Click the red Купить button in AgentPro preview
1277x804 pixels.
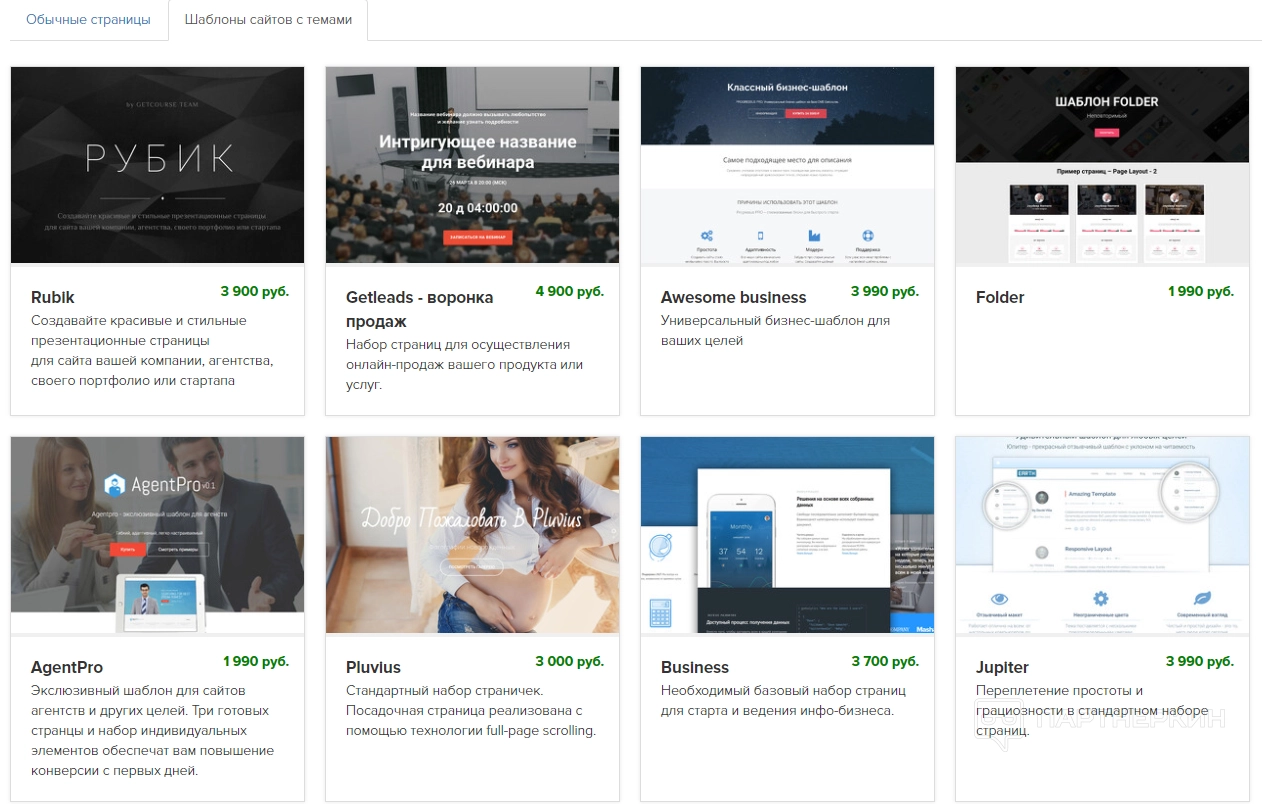click(127, 549)
